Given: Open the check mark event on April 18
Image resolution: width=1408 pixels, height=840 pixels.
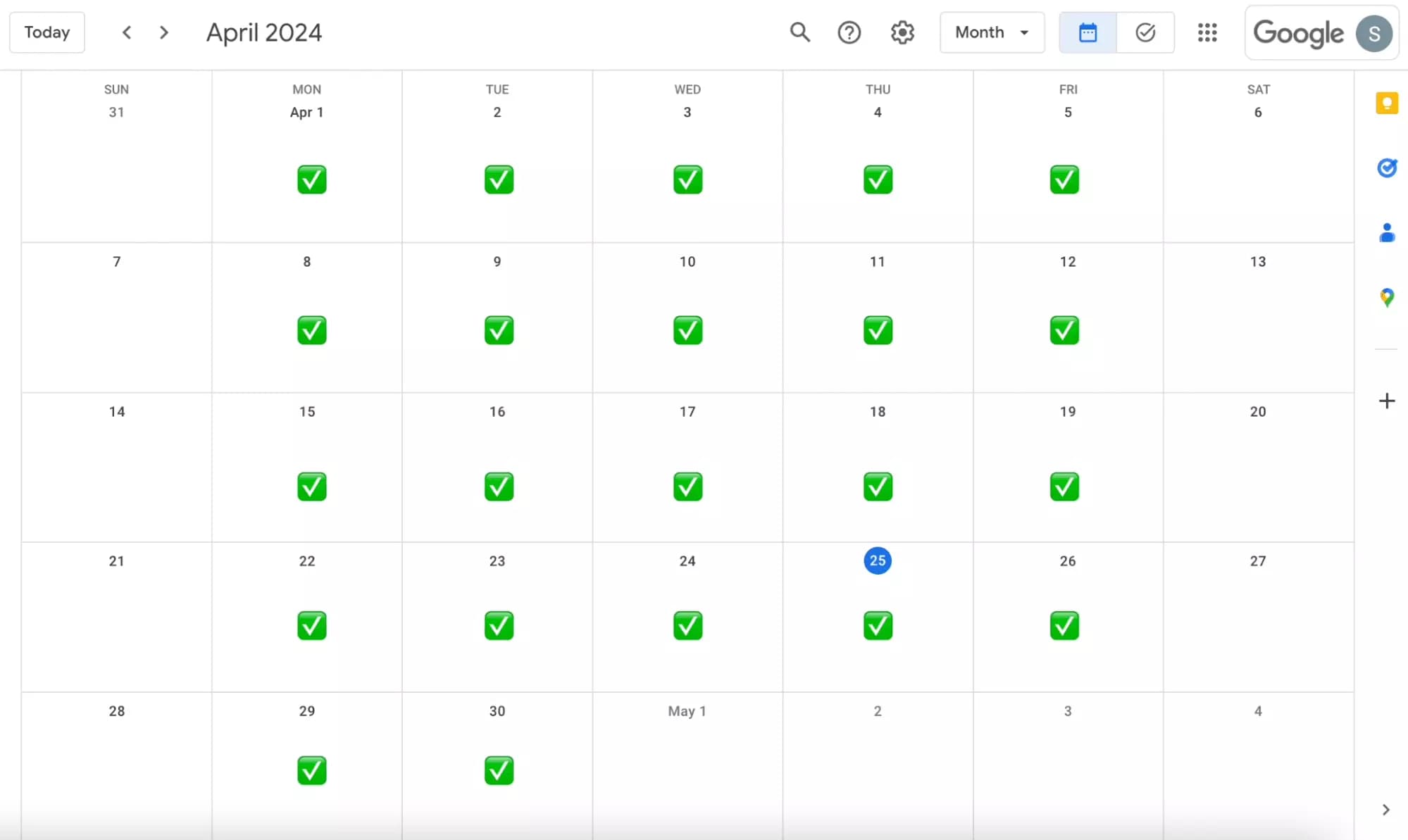Looking at the screenshot, I should click(878, 487).
